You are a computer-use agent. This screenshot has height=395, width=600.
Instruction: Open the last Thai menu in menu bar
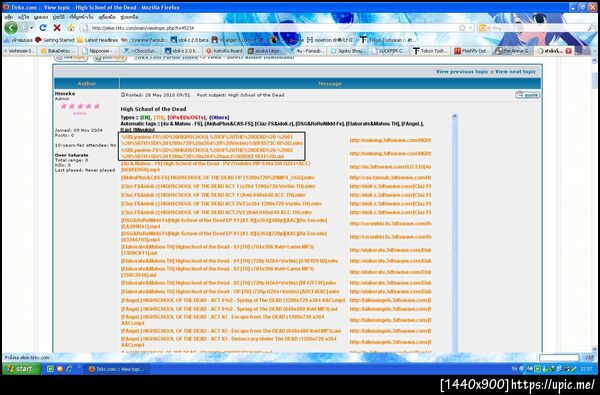click(x=130, y=17)
